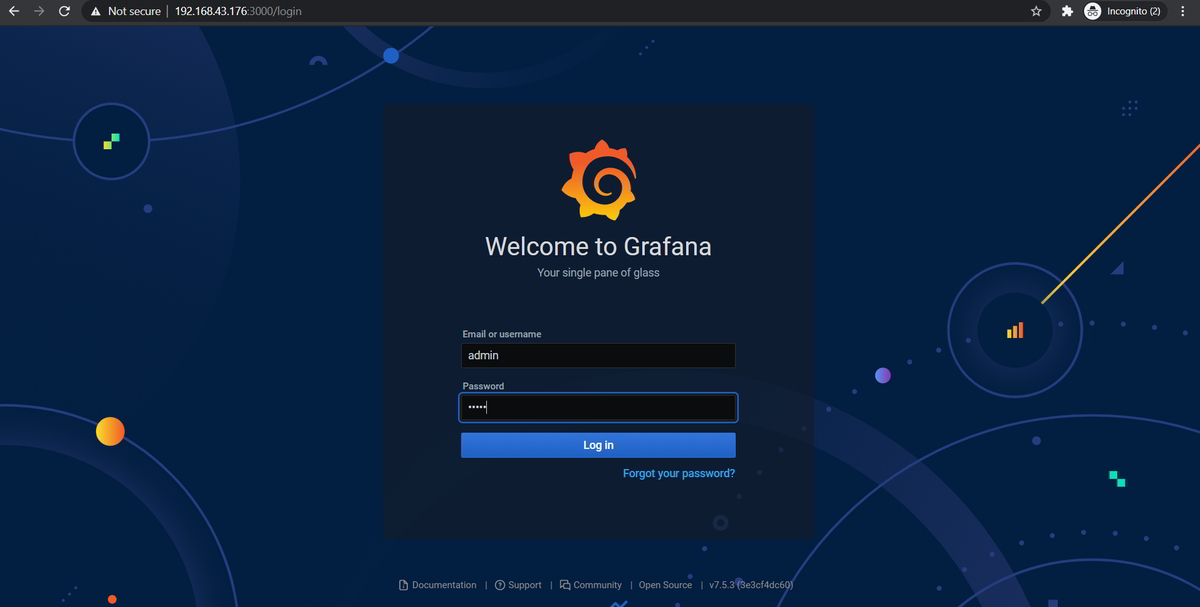Reload the Grafana login page
1200x607 pixels.
point(64,11)
